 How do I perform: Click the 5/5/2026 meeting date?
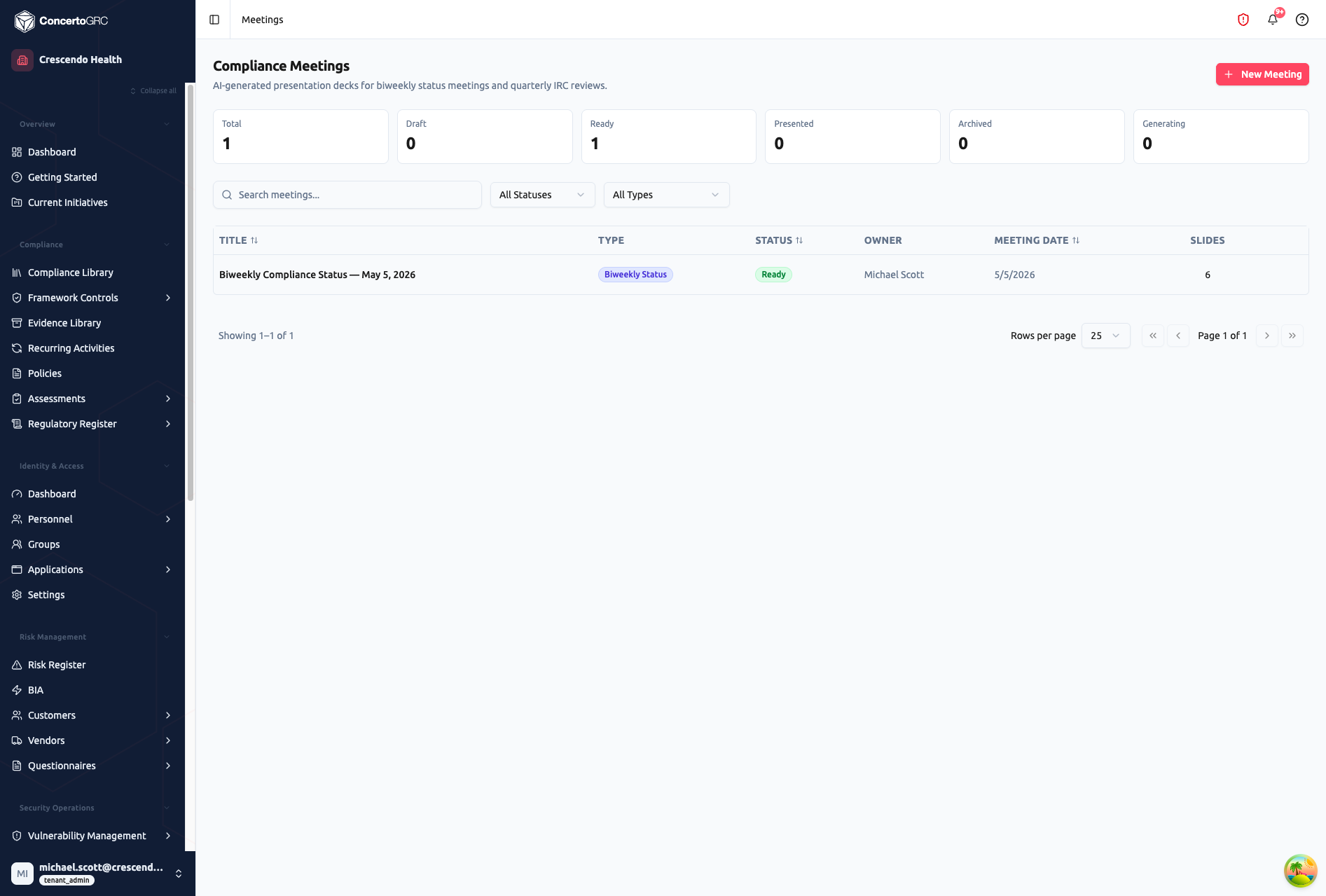pos(1014,275)
